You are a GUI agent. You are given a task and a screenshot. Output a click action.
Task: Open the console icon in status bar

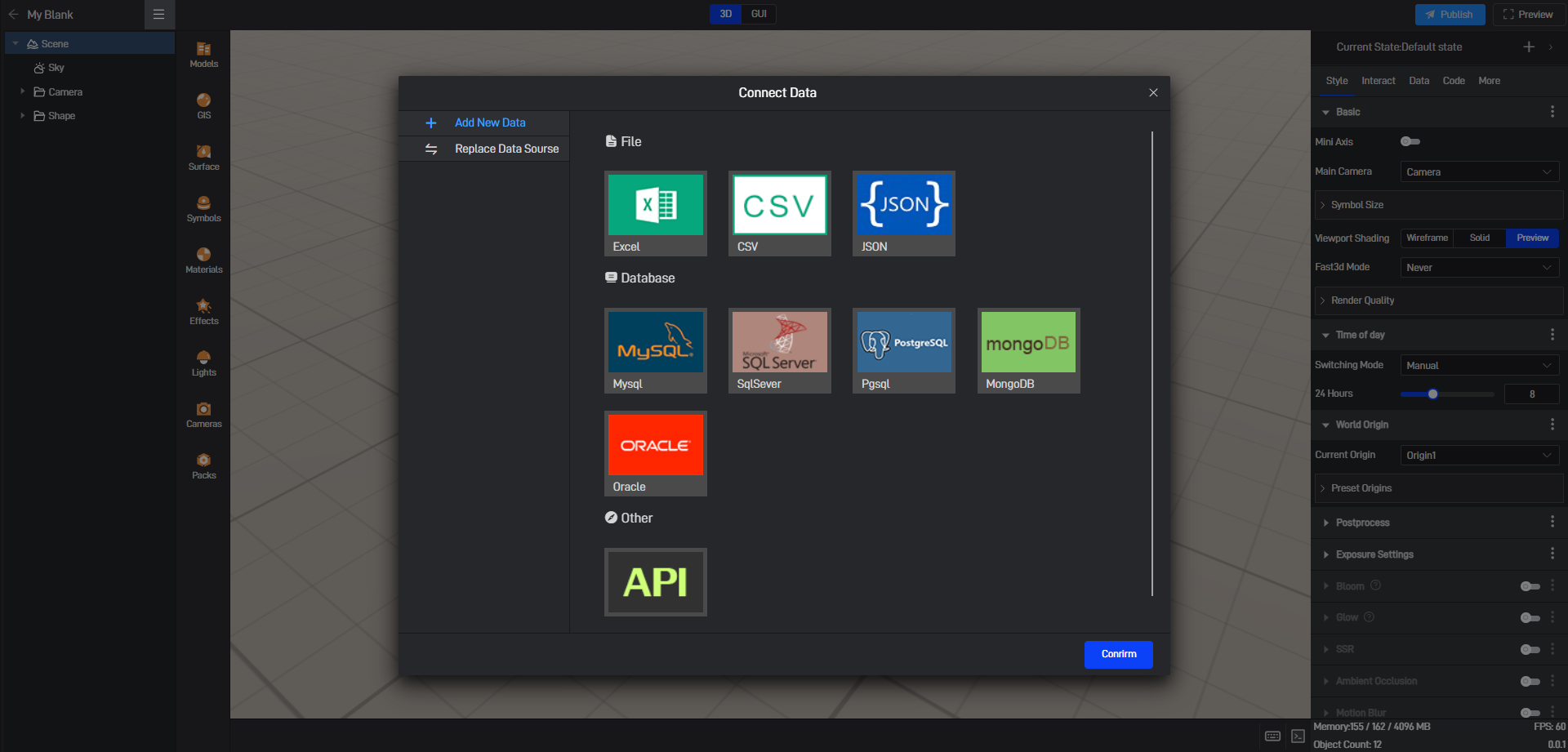pyautogui.click(x=1298, y=736)
